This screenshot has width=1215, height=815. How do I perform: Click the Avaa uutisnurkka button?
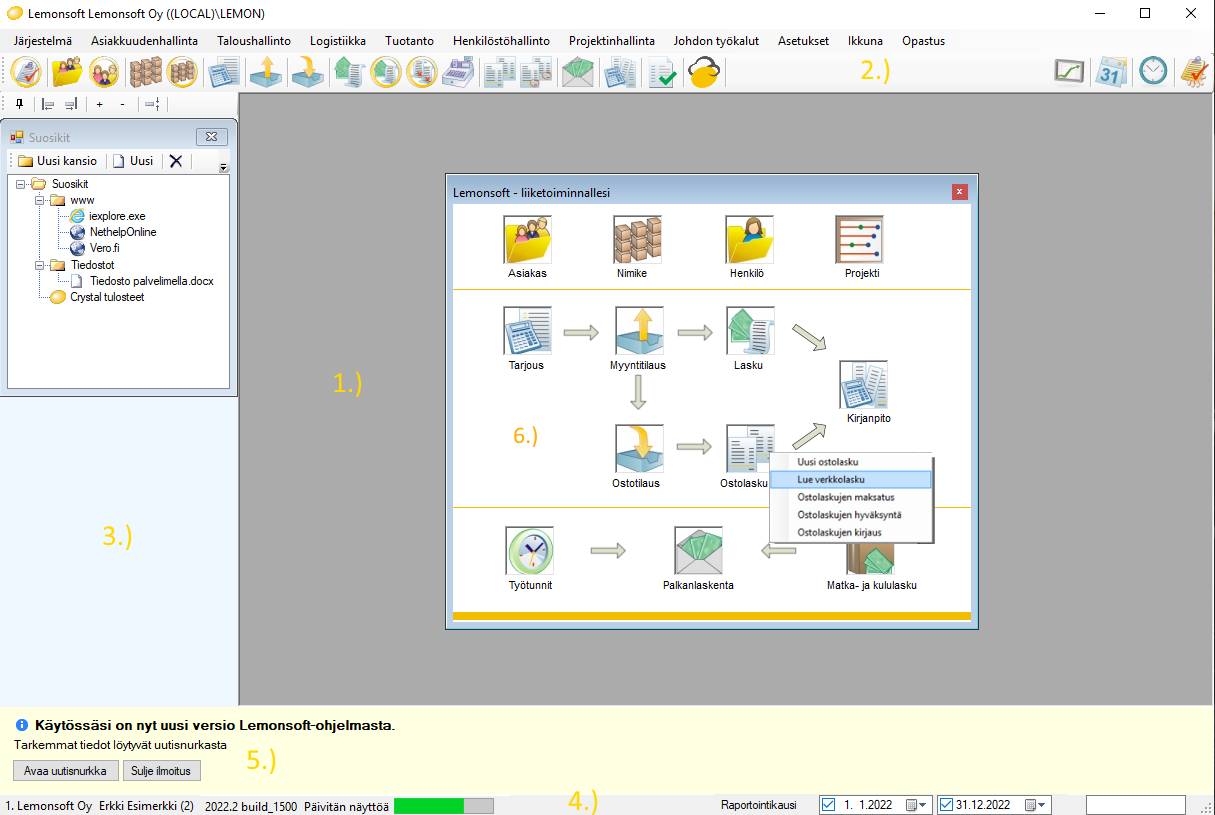click(65, 770)
